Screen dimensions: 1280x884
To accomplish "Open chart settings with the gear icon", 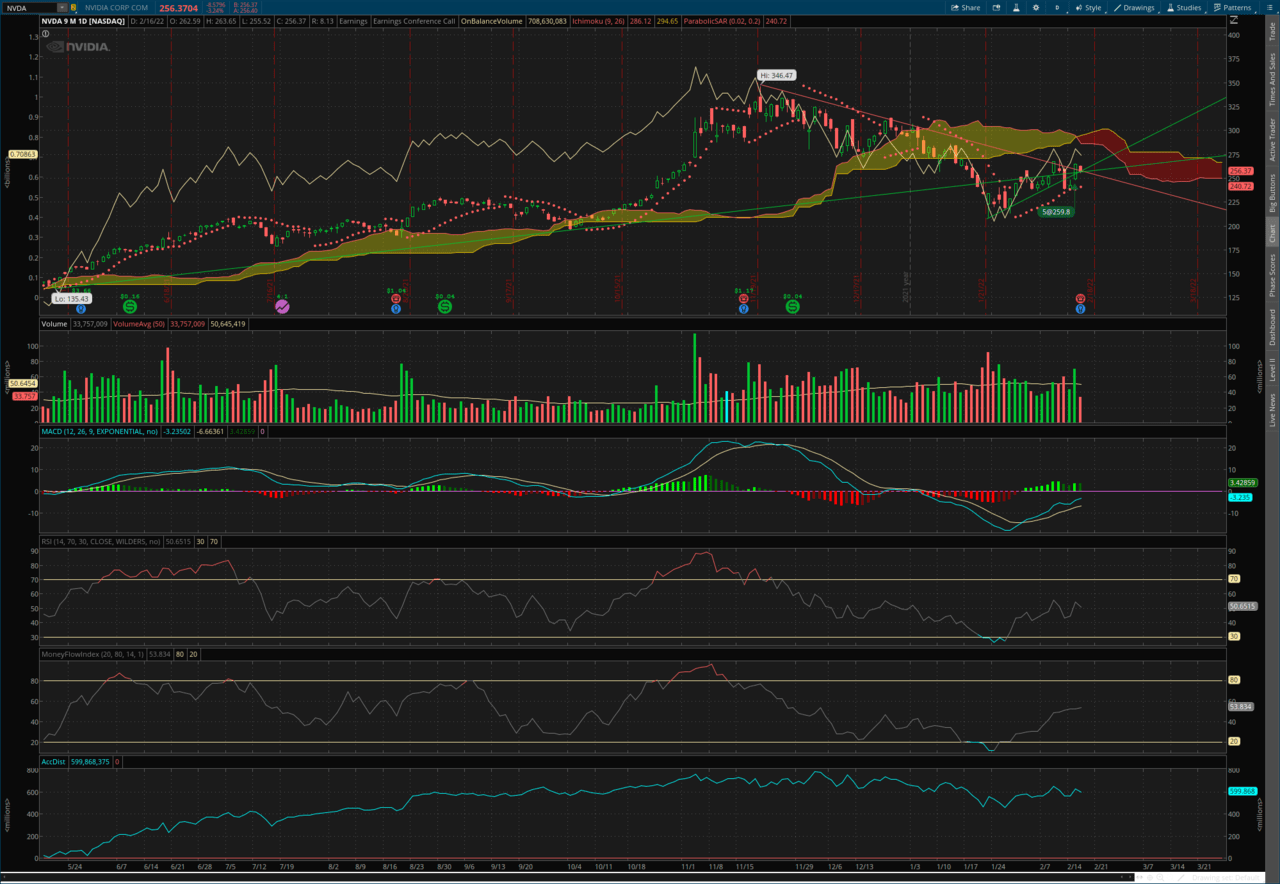I will (1036, 8).
